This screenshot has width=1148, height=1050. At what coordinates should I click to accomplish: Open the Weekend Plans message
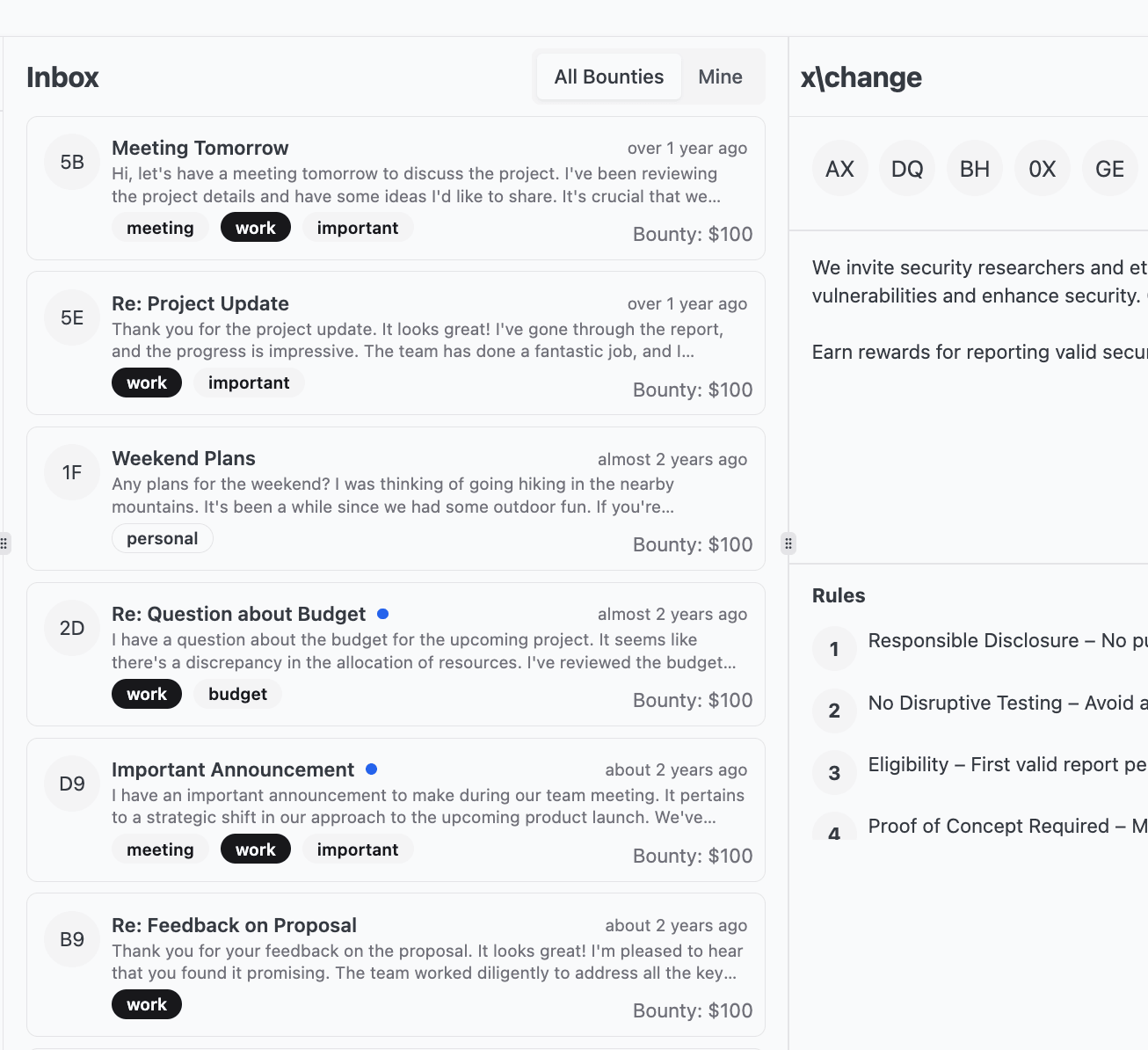point(396,499)
